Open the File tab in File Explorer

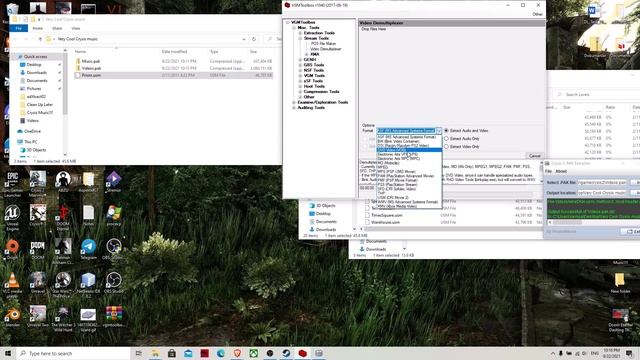(x=18, y=28)
